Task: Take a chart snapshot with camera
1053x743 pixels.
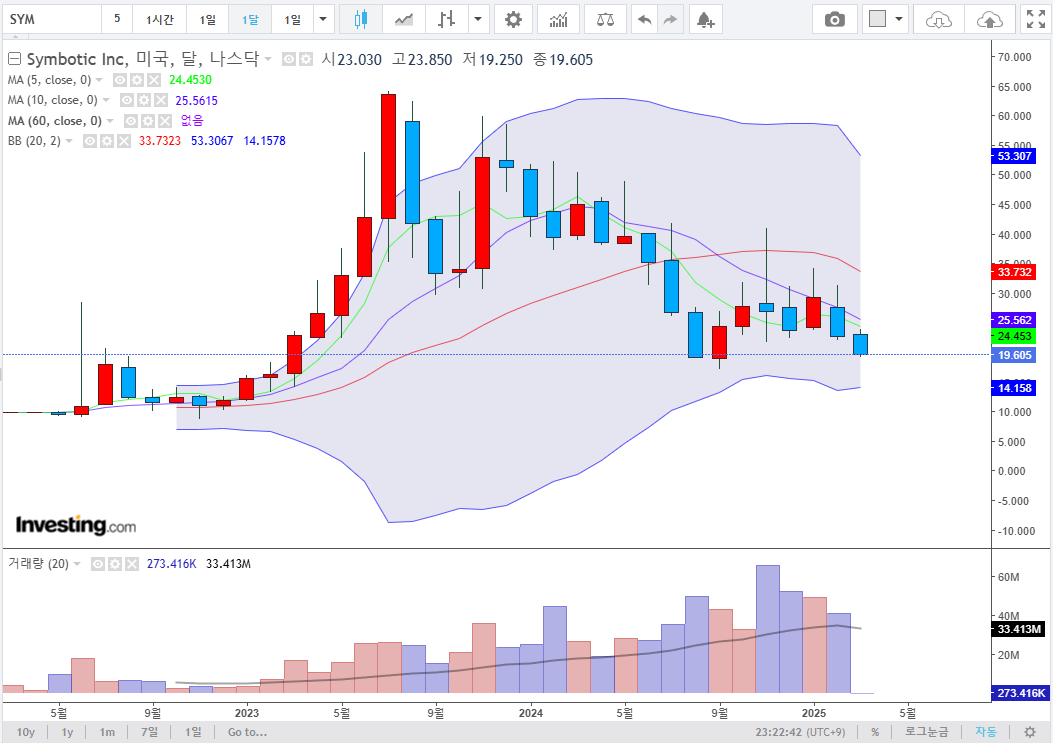Action: 835,19
